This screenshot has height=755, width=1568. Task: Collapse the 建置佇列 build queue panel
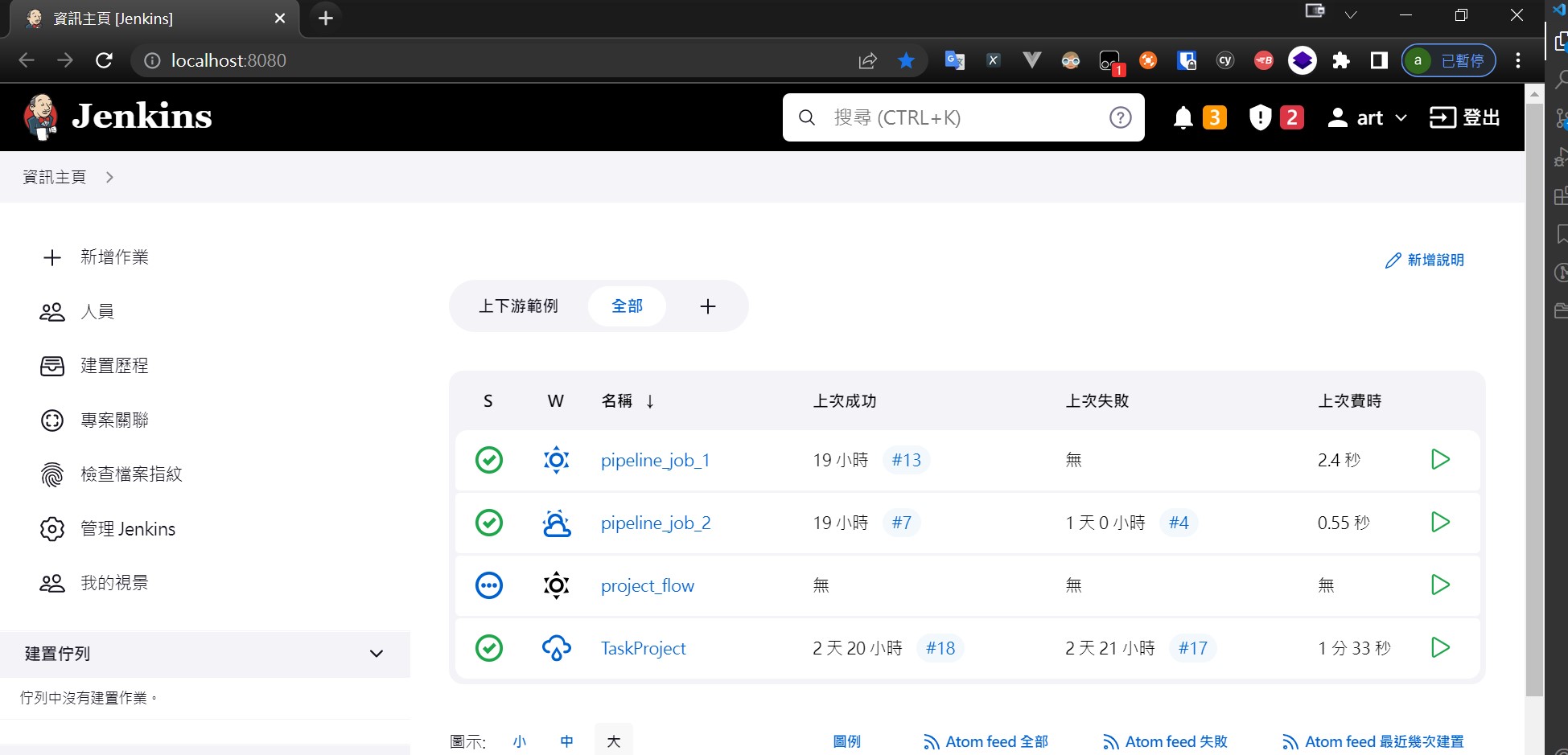[376, 654]
